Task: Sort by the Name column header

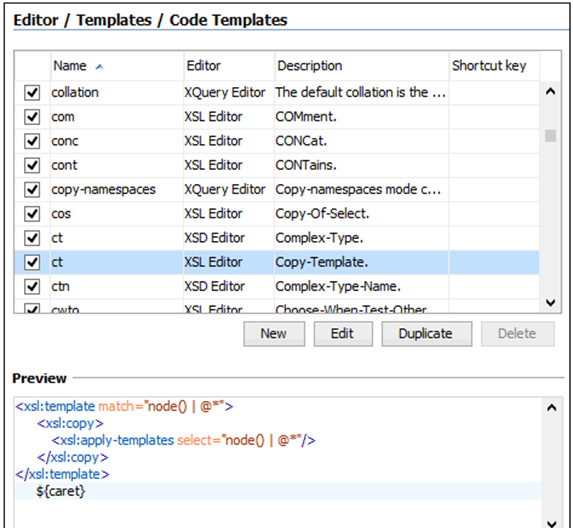Action: click(117, 66)
